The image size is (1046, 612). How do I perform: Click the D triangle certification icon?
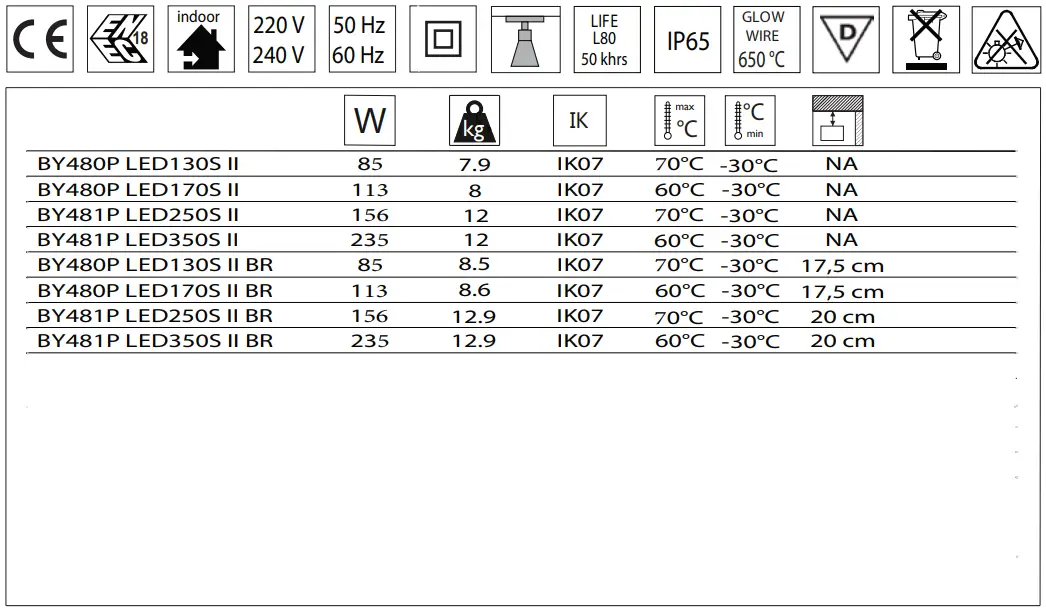pos(847,39)
